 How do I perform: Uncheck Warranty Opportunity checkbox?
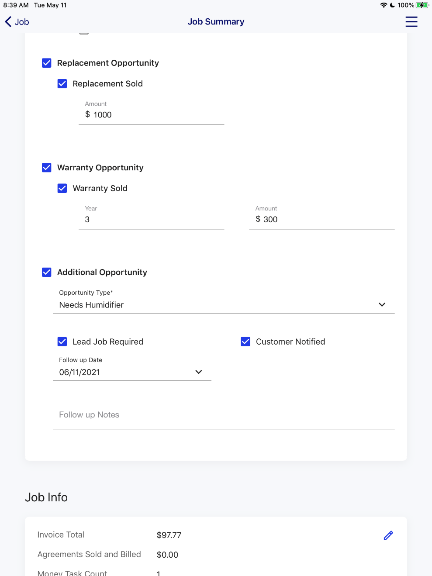47,168
